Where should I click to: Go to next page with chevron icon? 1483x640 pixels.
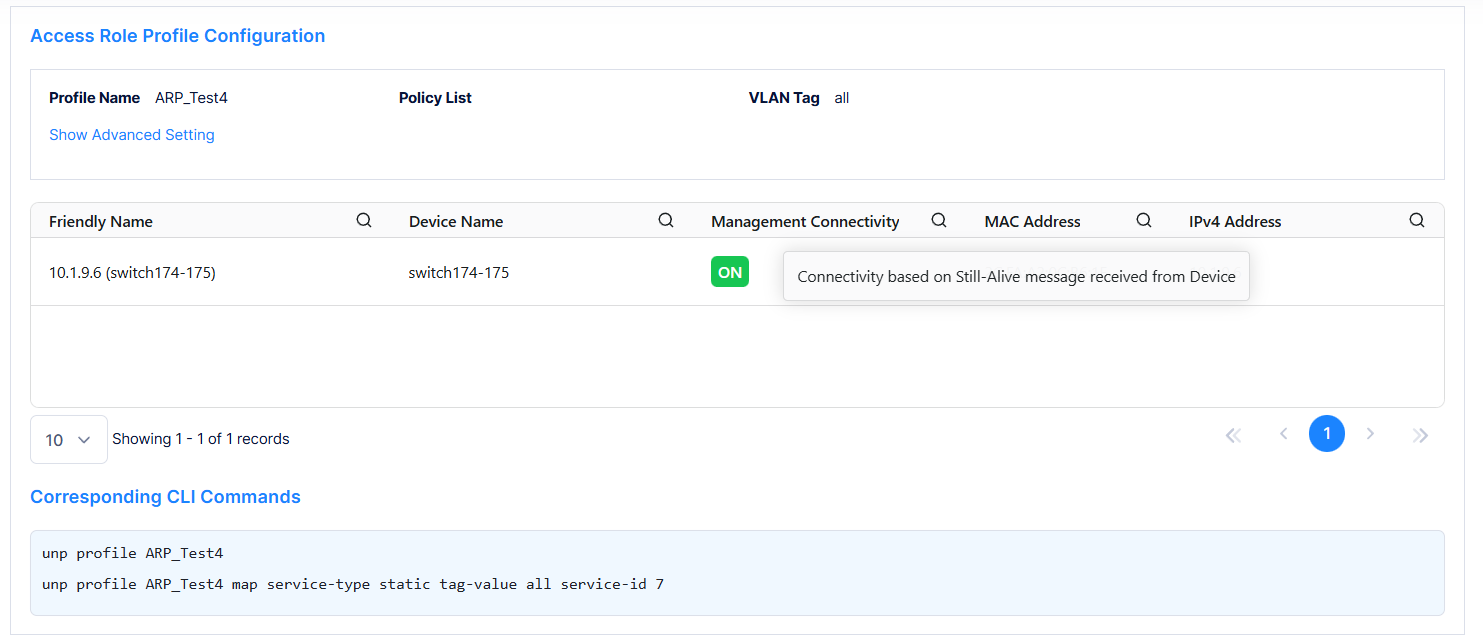tap(1371, 434)
